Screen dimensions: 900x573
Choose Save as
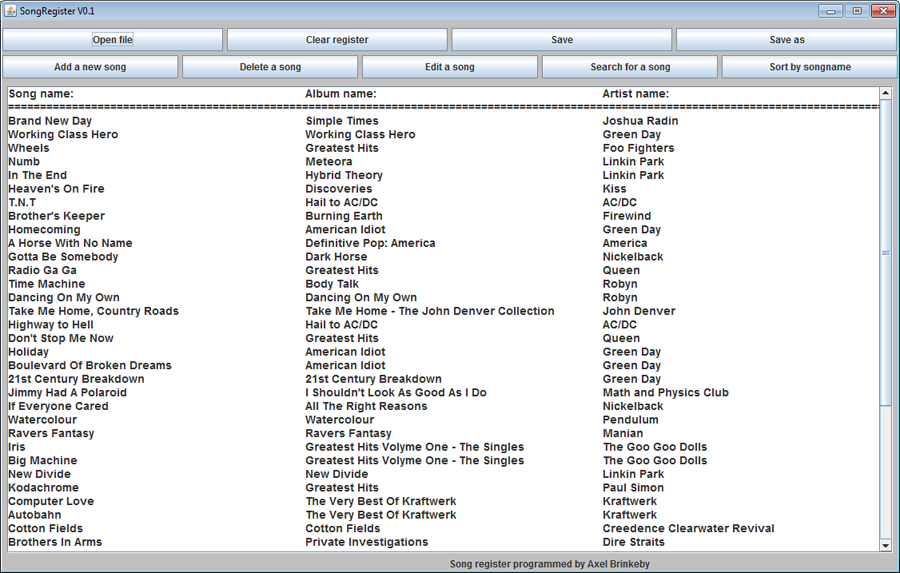(787, 40)
